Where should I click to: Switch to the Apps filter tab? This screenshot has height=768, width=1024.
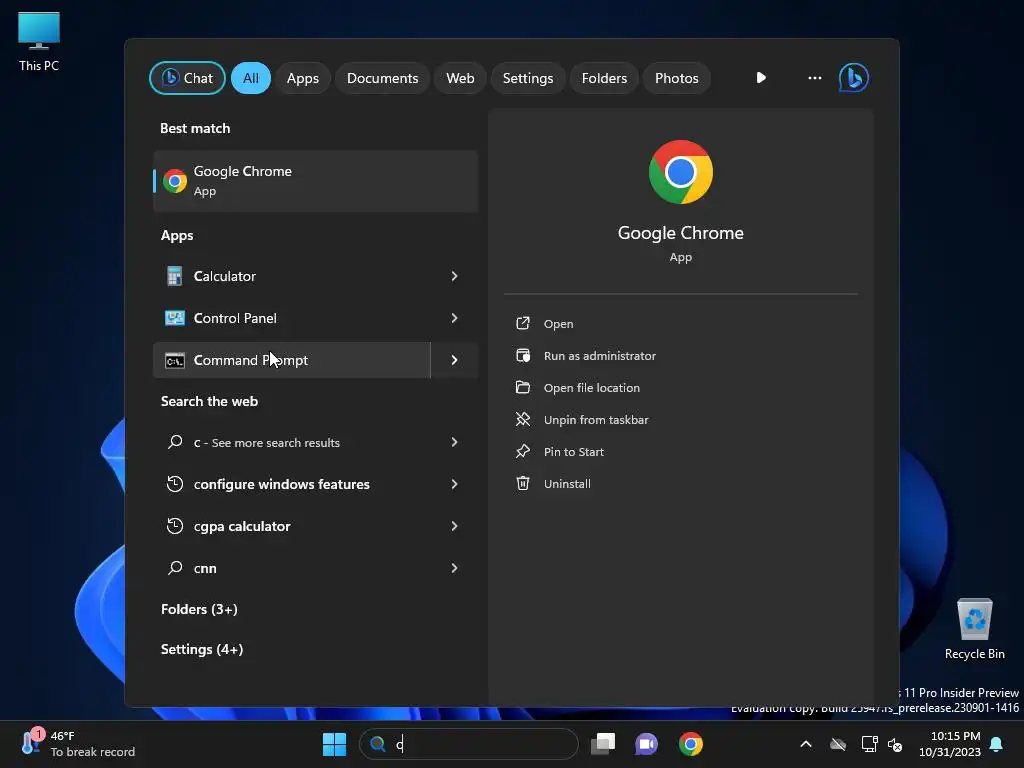pyautogui.click(x=302, y=78)
